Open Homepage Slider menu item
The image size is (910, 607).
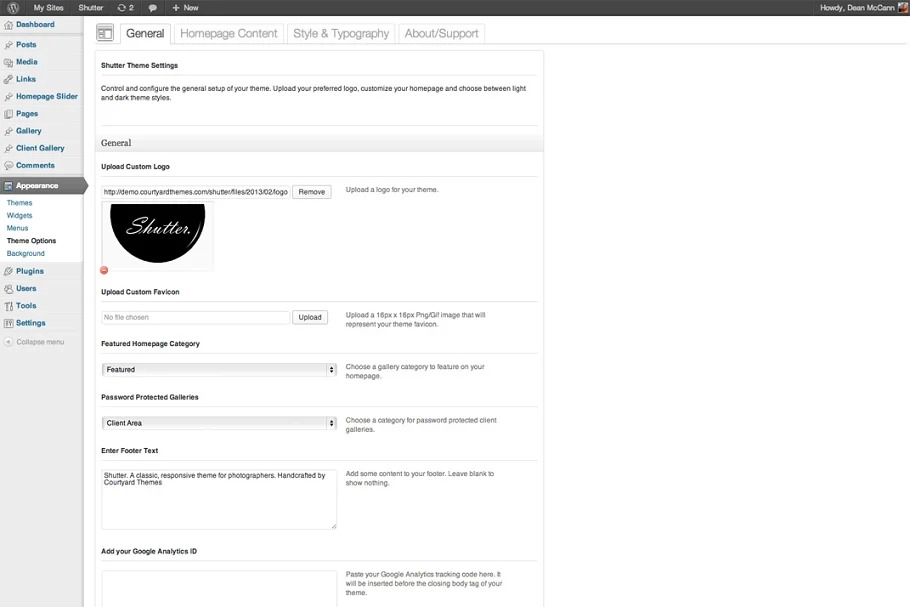click(46, 97)
